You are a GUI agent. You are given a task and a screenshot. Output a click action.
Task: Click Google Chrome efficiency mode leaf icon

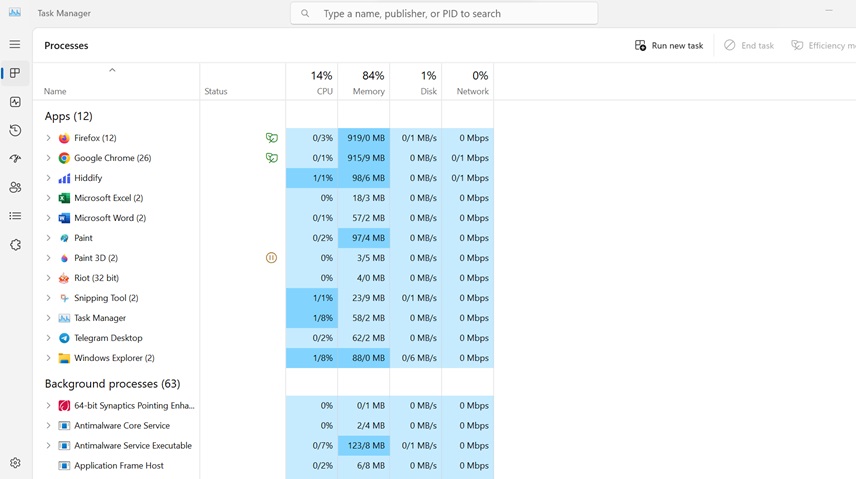[271, 158]
